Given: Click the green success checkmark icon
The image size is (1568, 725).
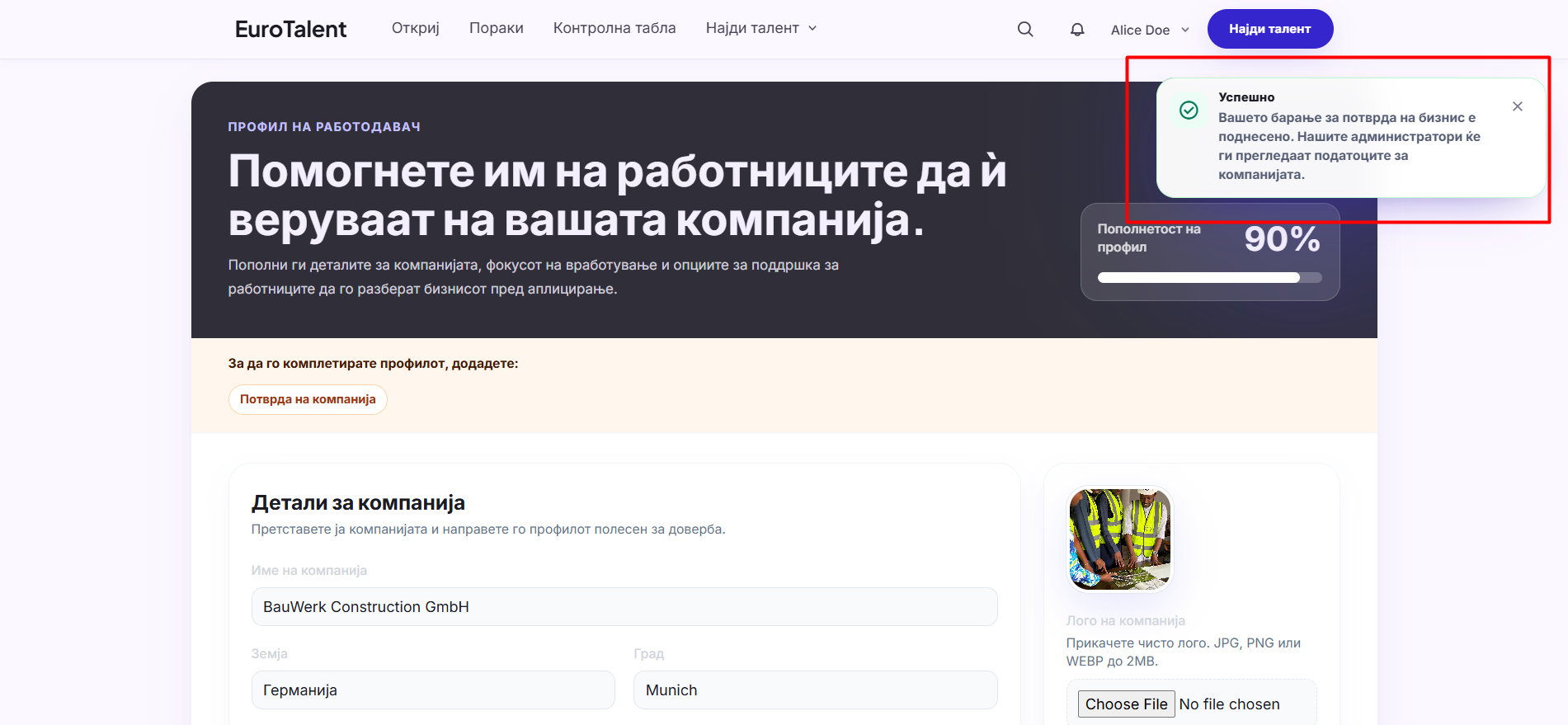Looking at the screenshot, I should coord(1189,110).
